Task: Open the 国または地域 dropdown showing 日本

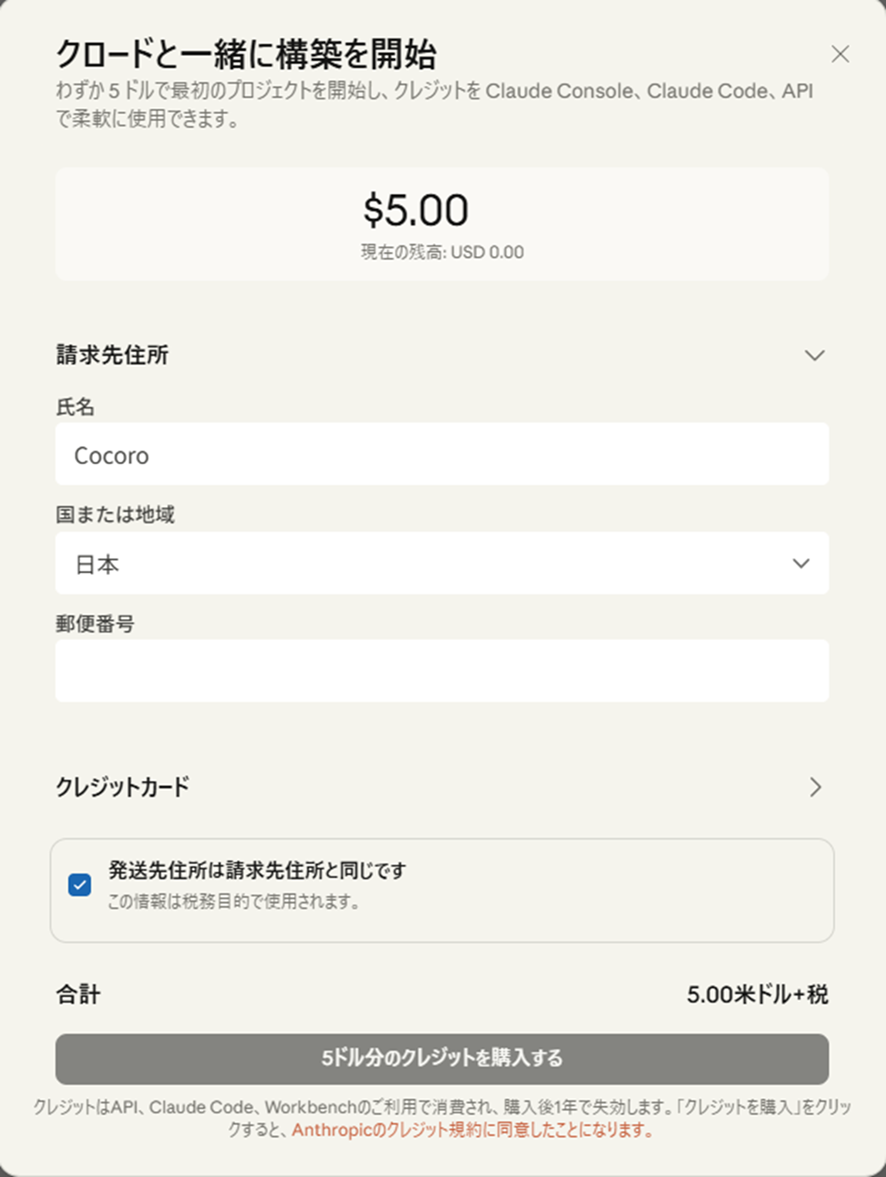Action: coord(441,563)
